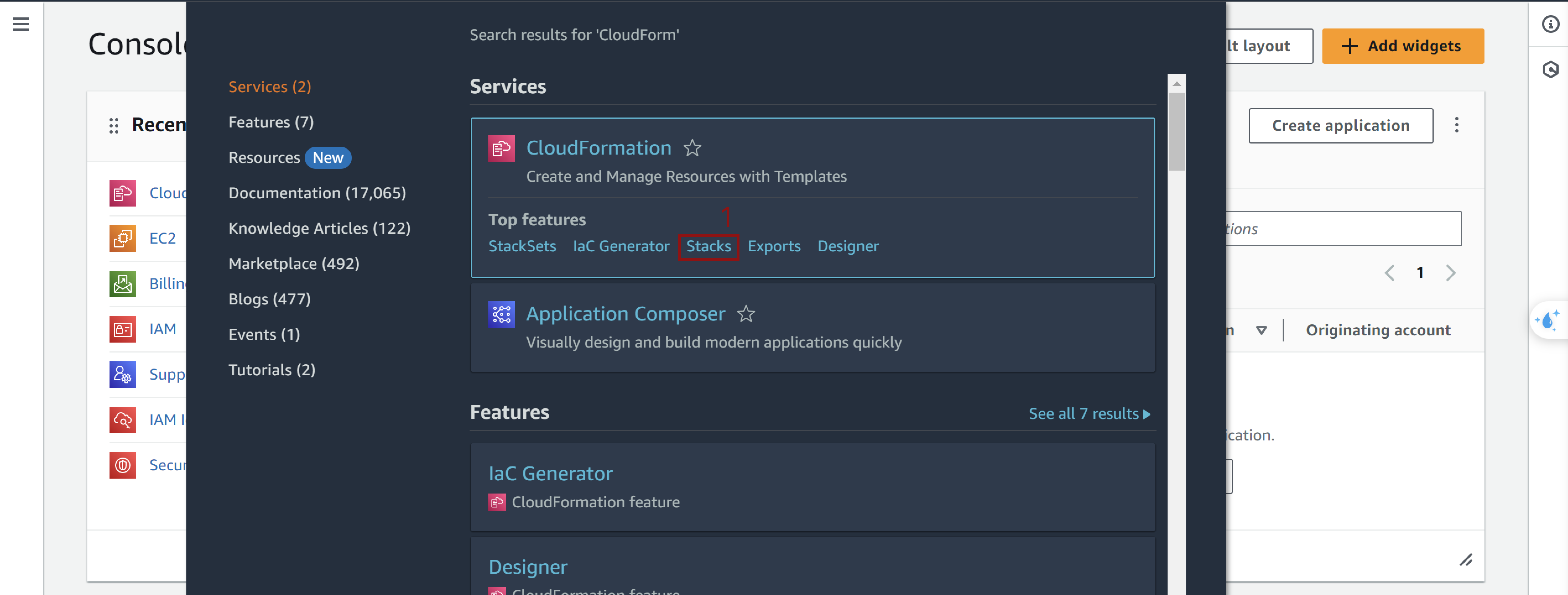Open the hamburger navigation menu

21,24
